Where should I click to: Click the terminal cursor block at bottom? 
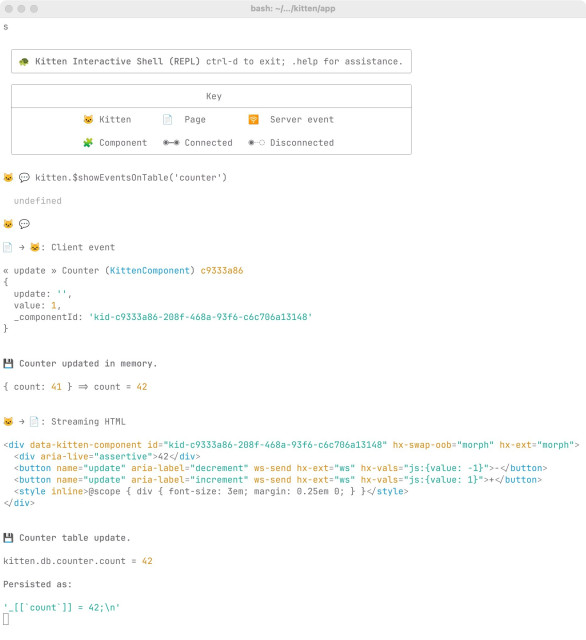point(6,619)
